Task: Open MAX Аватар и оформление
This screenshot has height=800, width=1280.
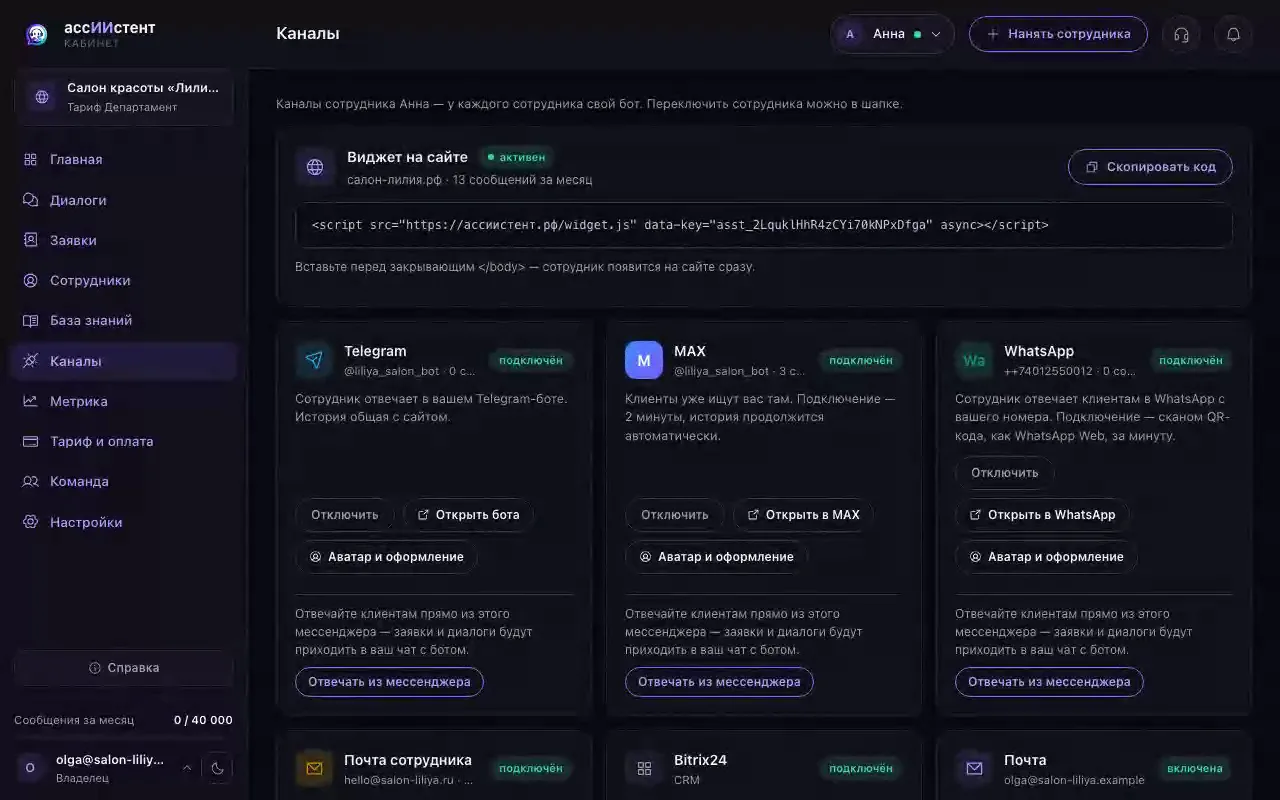Action: [x=716, y=557]
